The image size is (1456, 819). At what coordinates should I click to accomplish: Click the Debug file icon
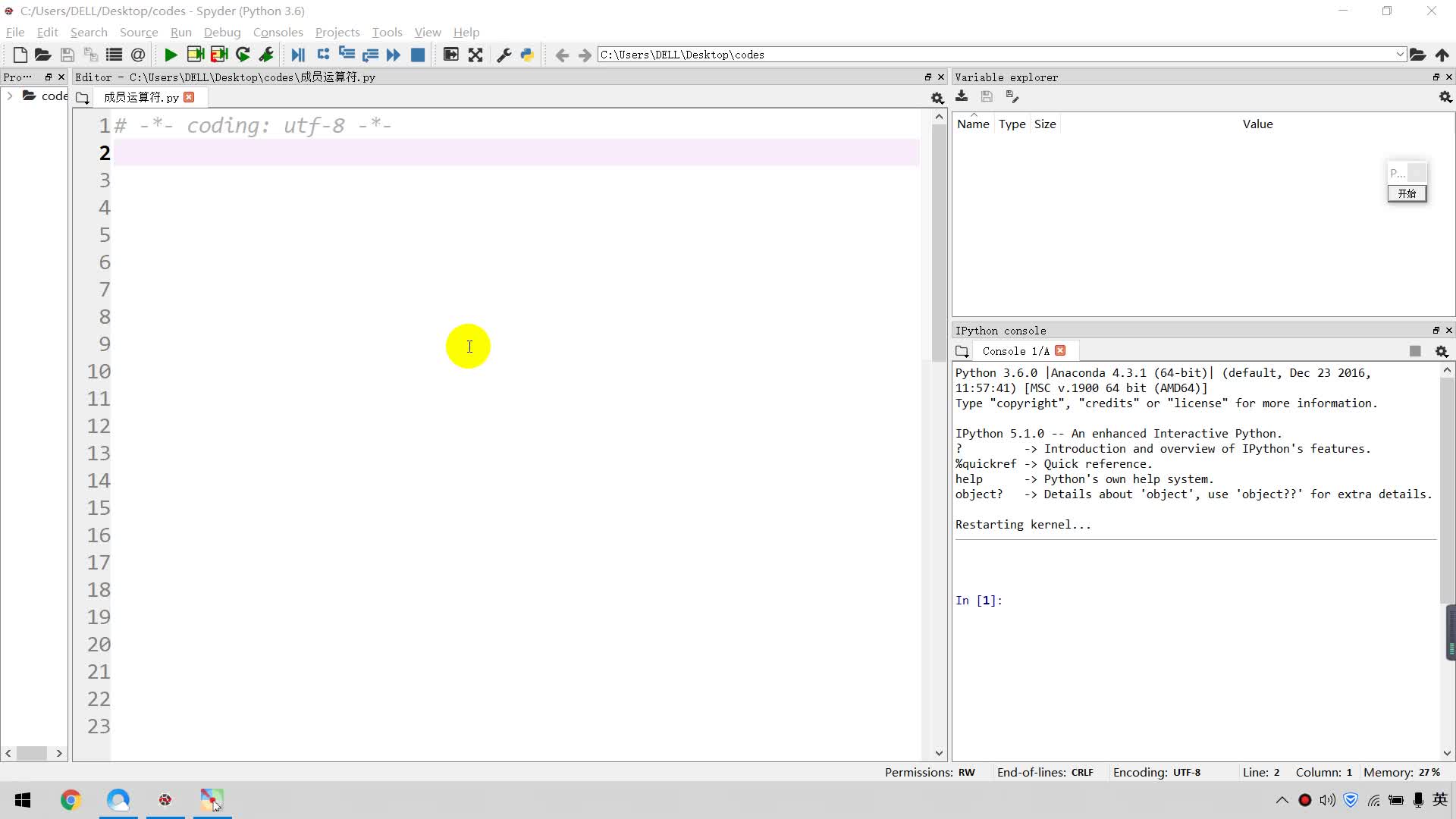298,55
